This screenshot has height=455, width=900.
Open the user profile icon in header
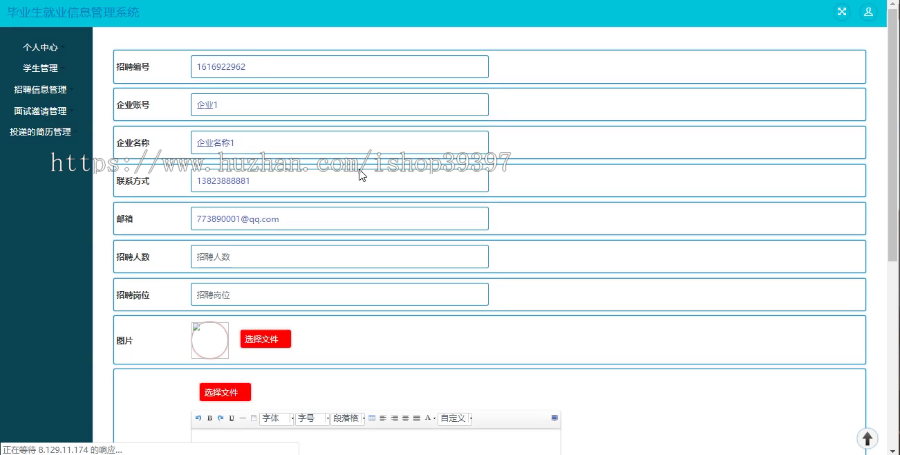(868, 11)
